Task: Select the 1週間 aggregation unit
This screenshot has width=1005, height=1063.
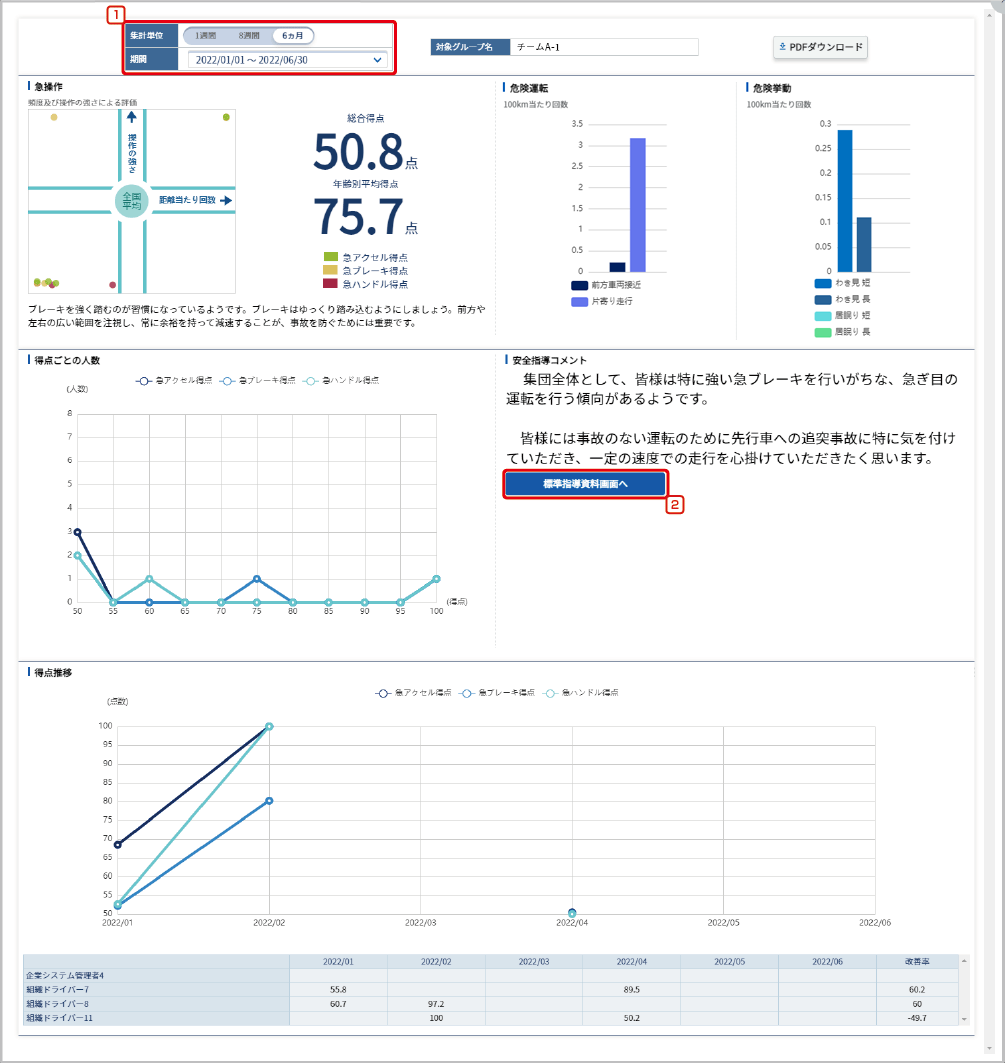Action: [x=206, y=36]
